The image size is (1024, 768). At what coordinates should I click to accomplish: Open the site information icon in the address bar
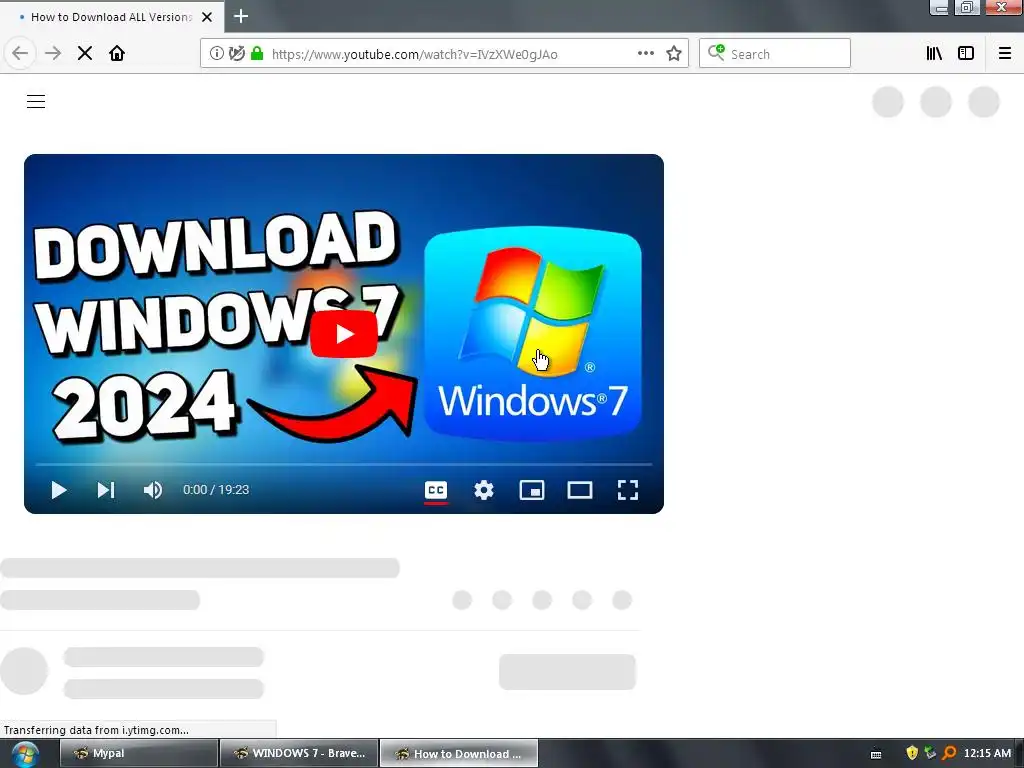pos(217,54)
